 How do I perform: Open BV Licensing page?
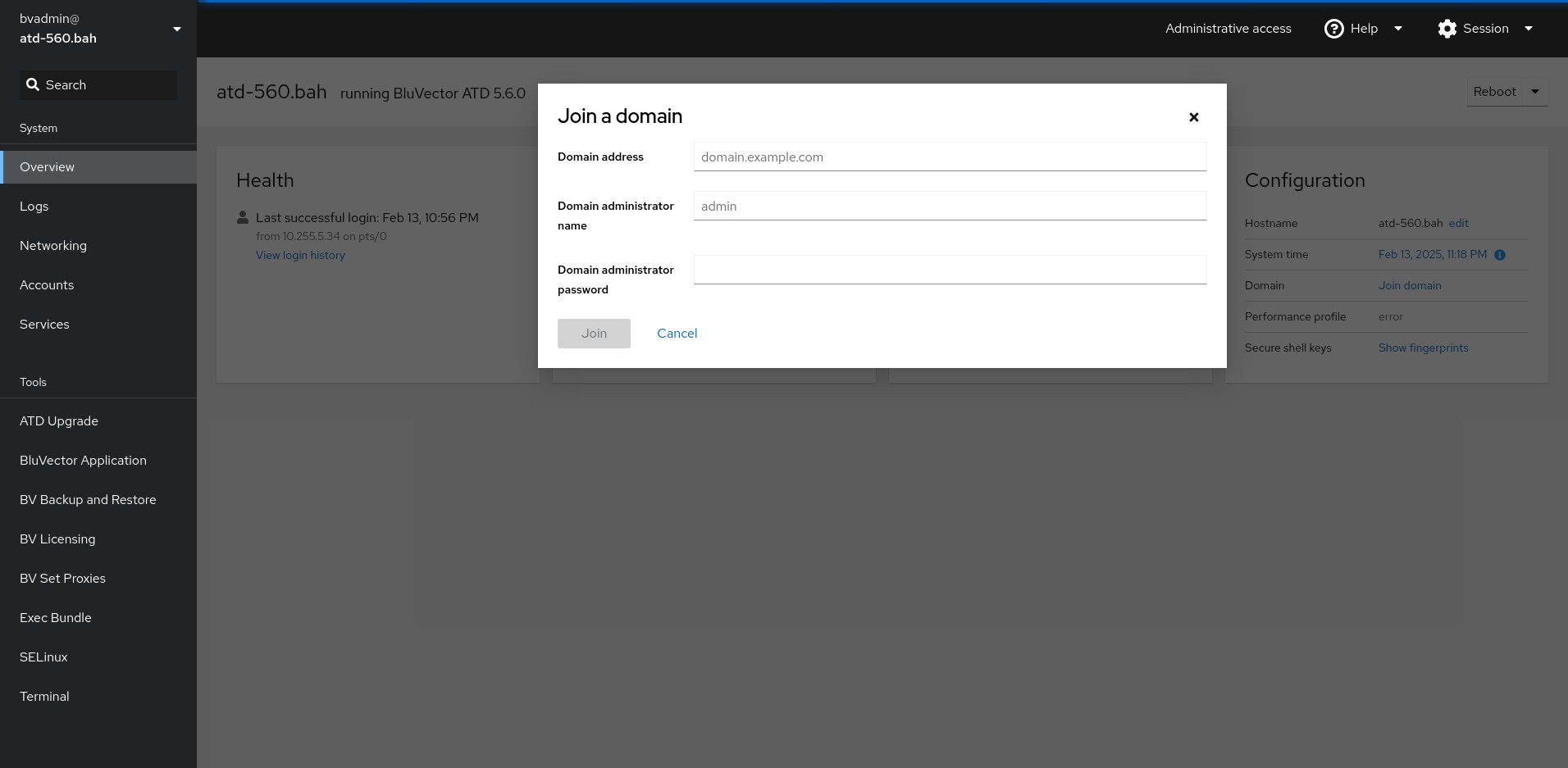98,539
